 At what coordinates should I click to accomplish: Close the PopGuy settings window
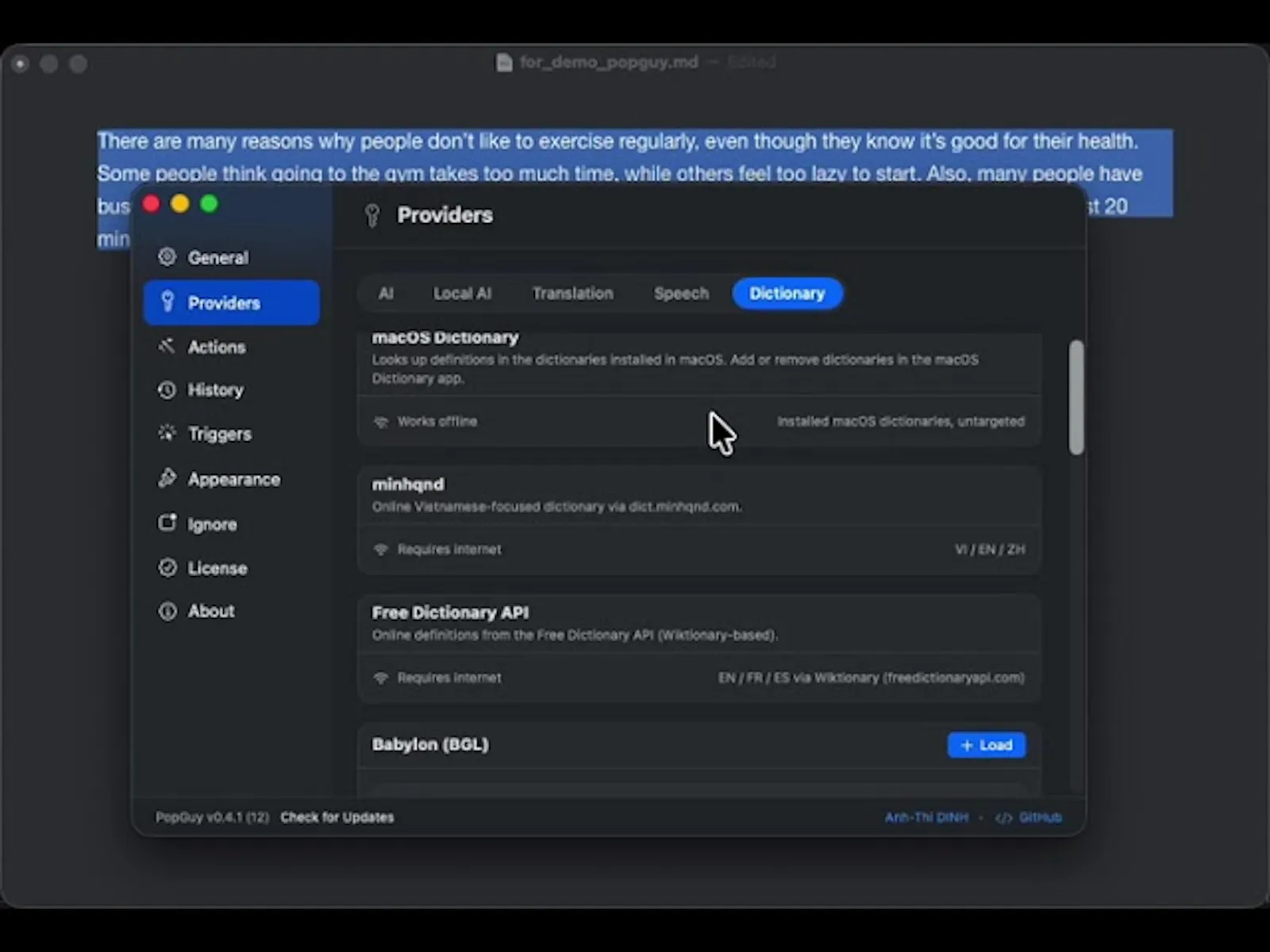pyautogui.click(x=151, y=204)
